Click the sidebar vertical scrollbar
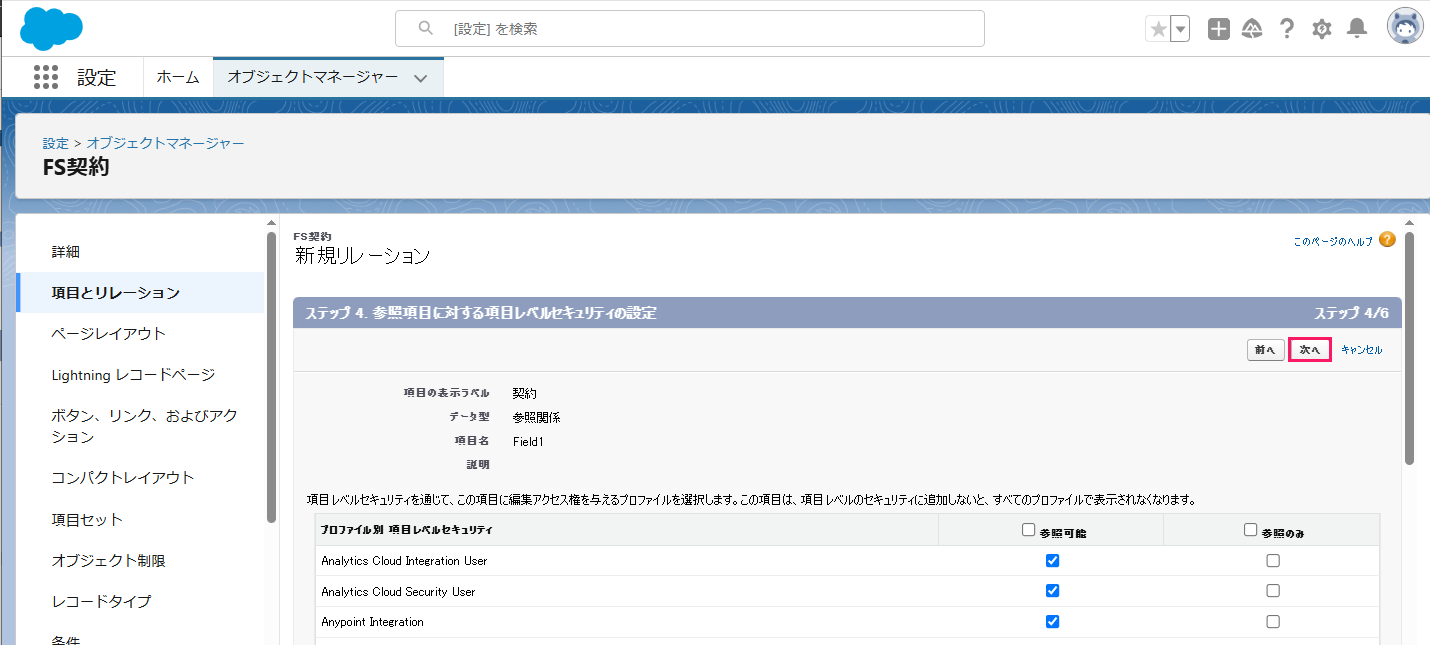1430x645 pixels. [271, 377]
